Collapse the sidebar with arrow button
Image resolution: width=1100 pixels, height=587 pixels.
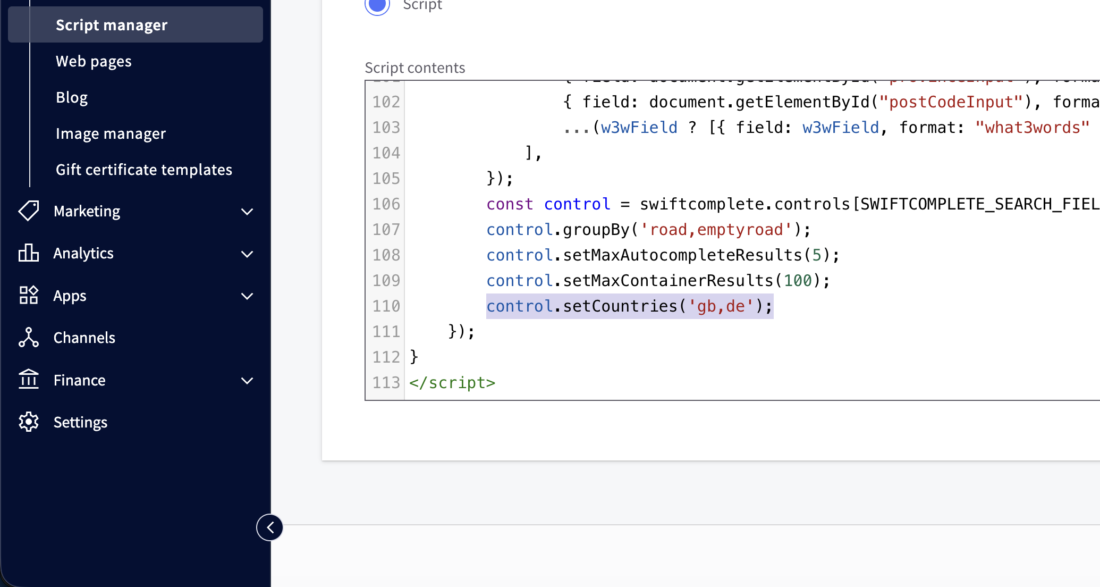pyautogui.click(x=270, y=527)
